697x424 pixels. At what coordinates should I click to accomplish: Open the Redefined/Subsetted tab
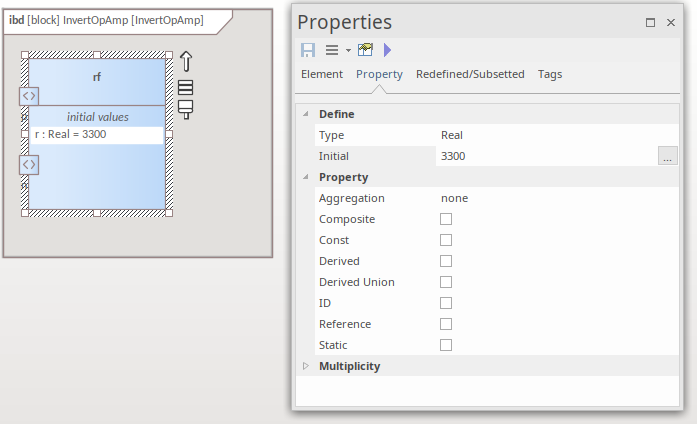(470, 74)
